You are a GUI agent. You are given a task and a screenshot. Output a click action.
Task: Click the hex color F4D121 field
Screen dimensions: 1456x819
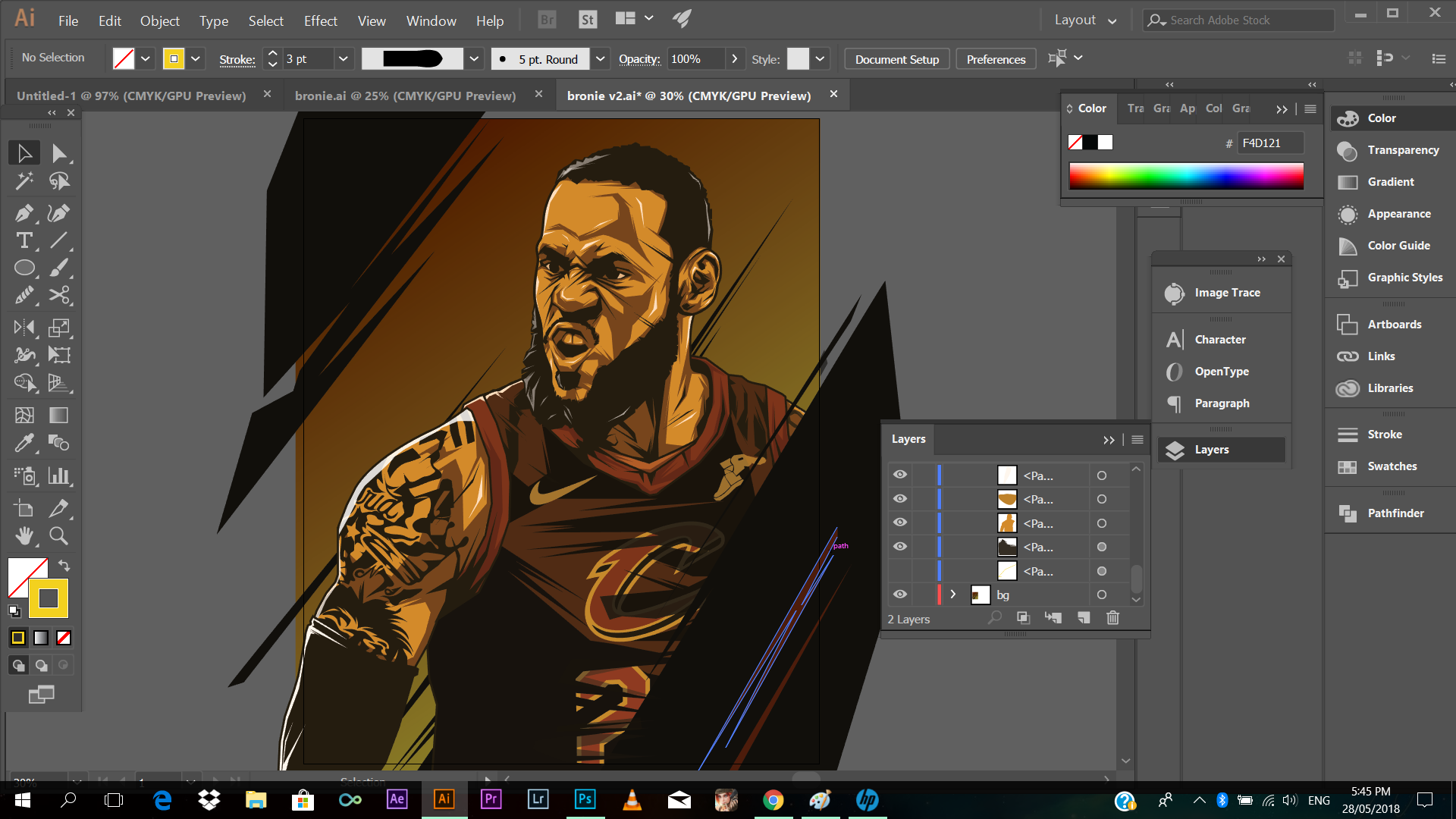tap(1270, 143)
